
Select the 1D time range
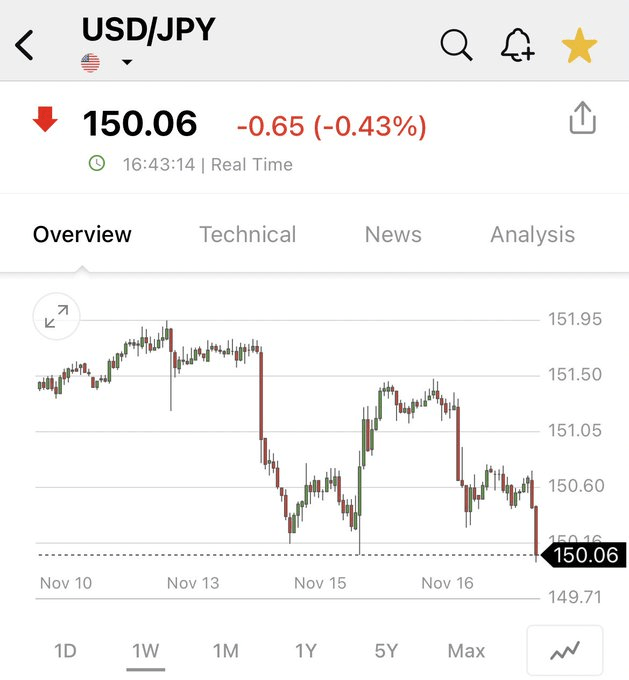[65, 651]
